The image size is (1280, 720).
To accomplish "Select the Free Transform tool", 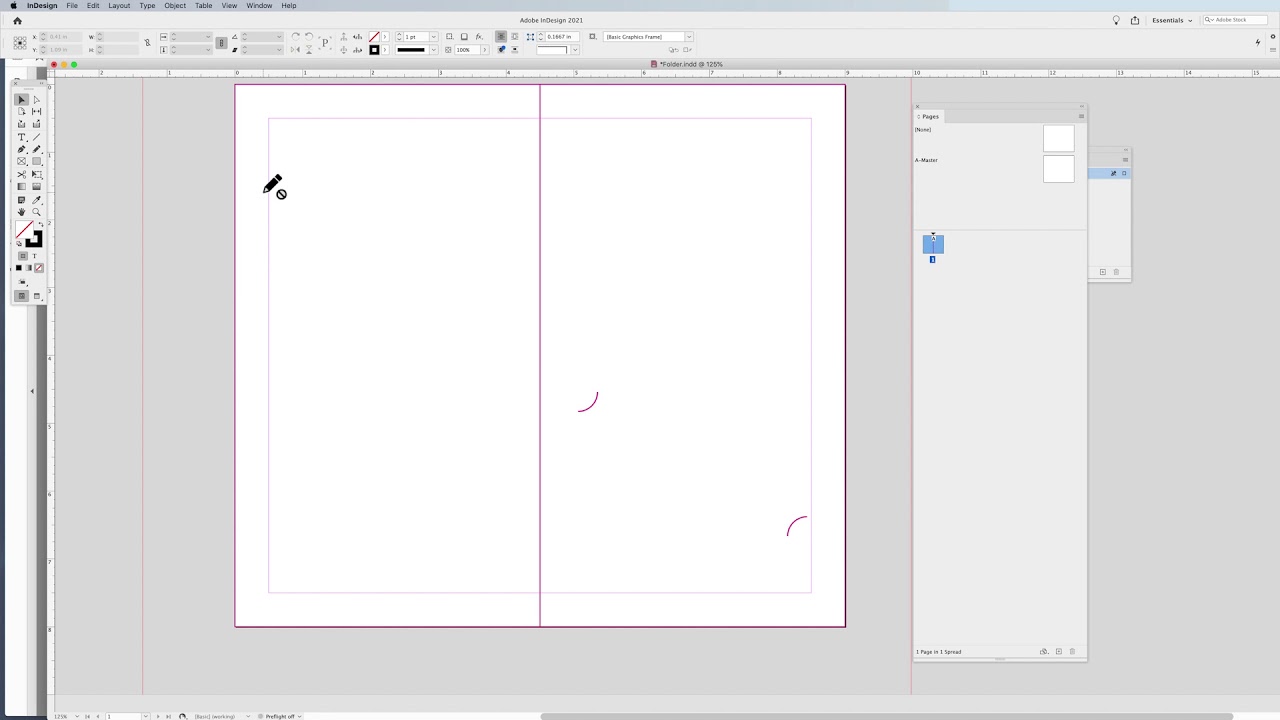I will point(37,174).
